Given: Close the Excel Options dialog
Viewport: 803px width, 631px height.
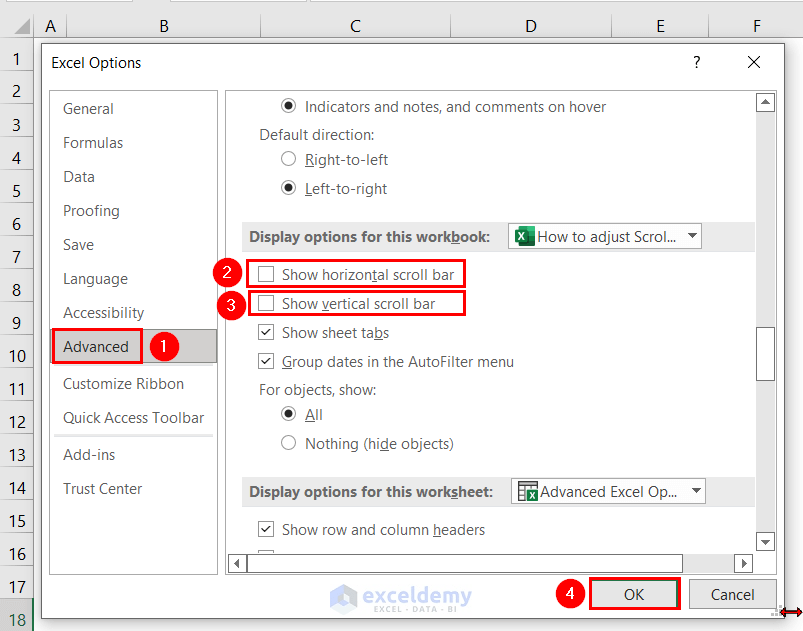Looking at the screenshot, I should click(753, 62).
